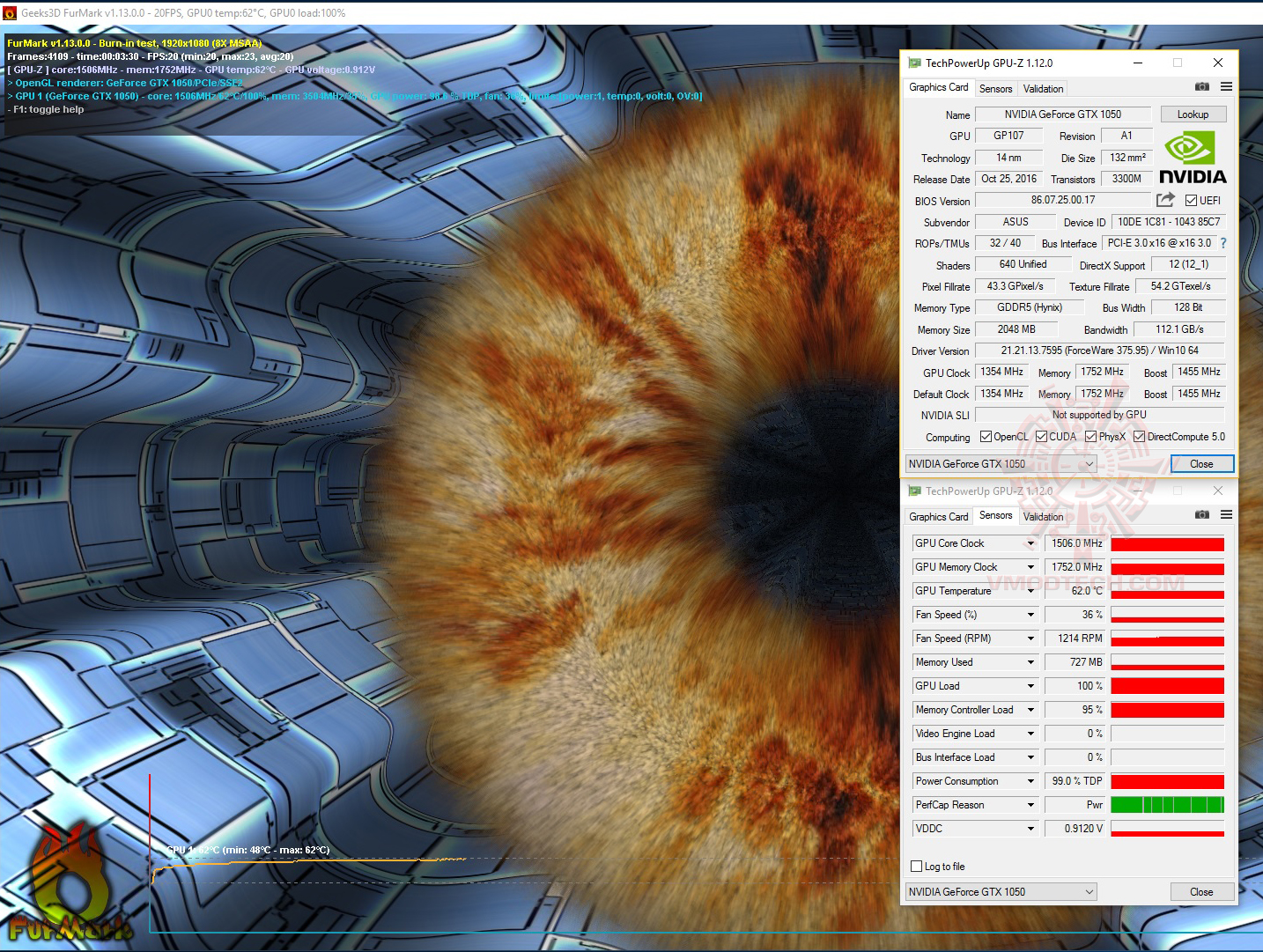
Task: Click the camera screenshot icon in GPU-Z Graphics Card window
Action: click(1201, 87)
